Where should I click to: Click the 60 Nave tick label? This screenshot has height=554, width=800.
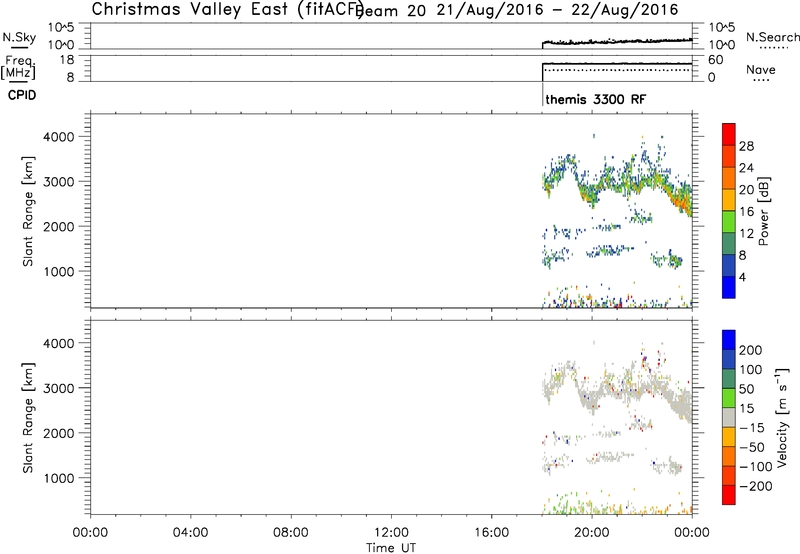715,60
